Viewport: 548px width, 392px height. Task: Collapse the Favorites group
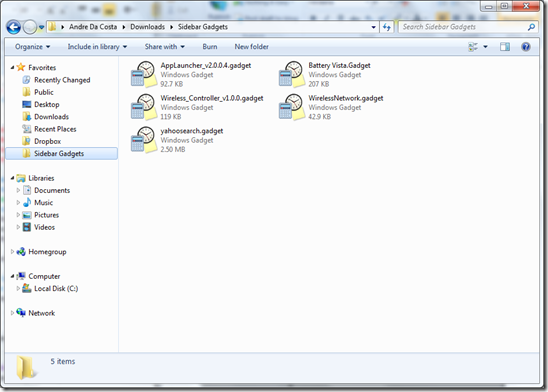tap(12, 67)
